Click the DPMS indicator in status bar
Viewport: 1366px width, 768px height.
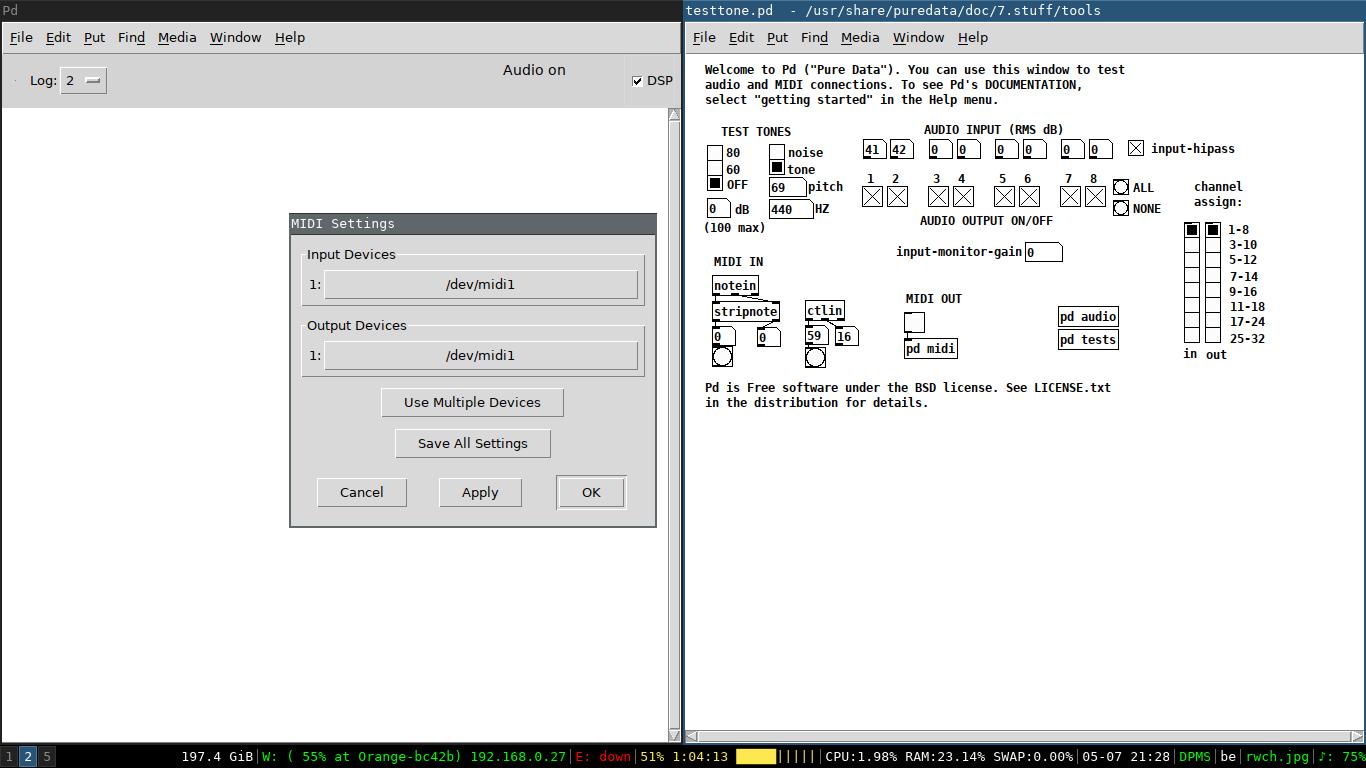point(1194,757)
